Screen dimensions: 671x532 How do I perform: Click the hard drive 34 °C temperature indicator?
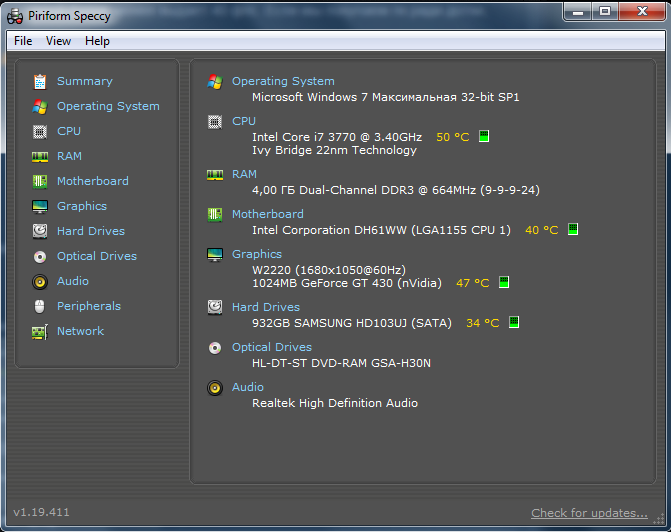(x=514, y=323)
